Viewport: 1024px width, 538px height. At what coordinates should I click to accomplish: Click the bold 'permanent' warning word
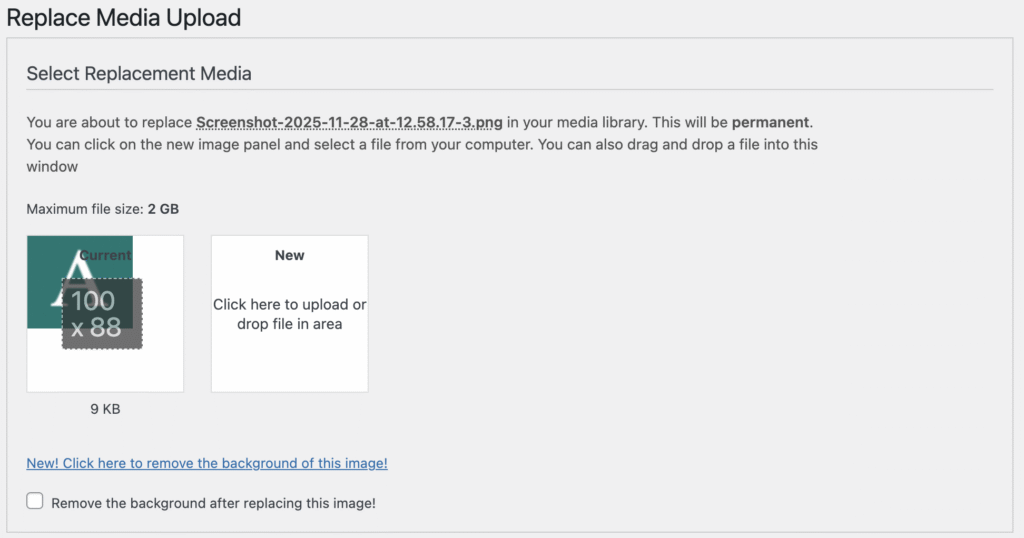(771, 123)
